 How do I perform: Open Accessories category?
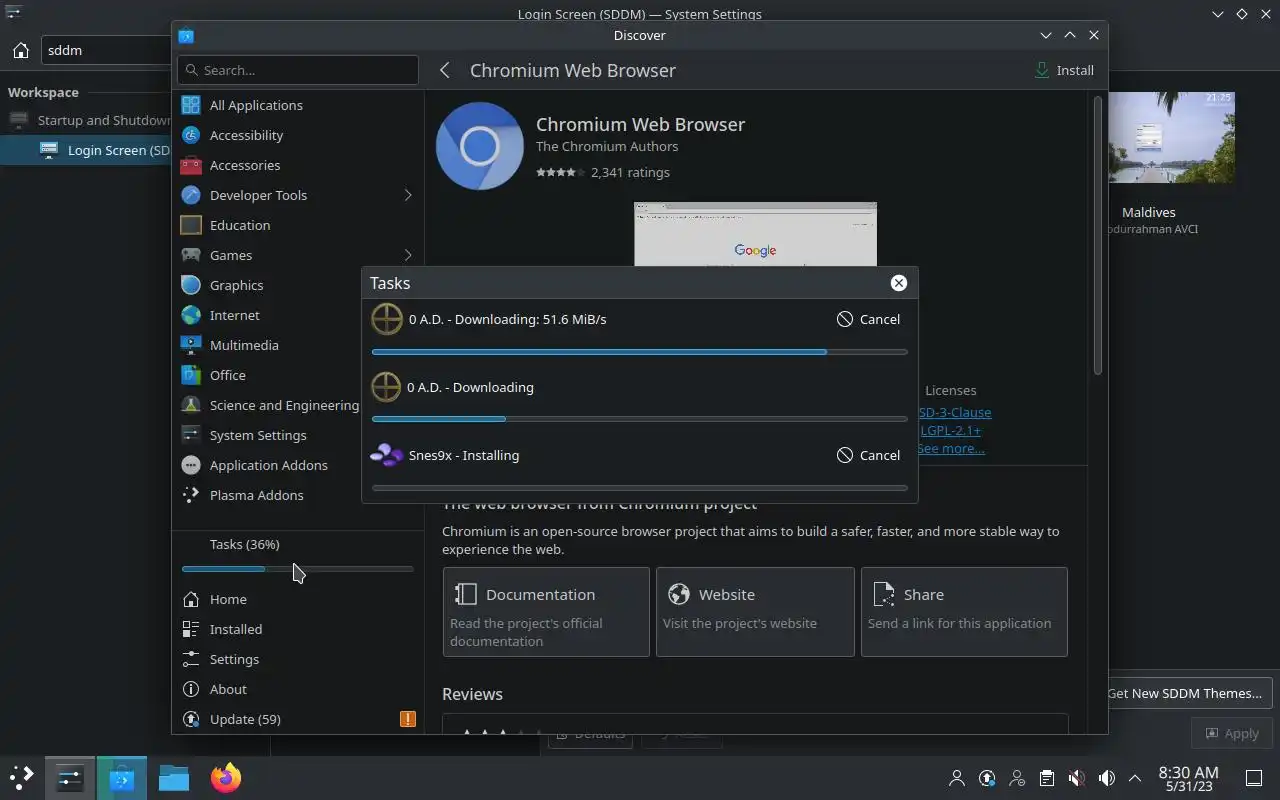pos(298,165)
